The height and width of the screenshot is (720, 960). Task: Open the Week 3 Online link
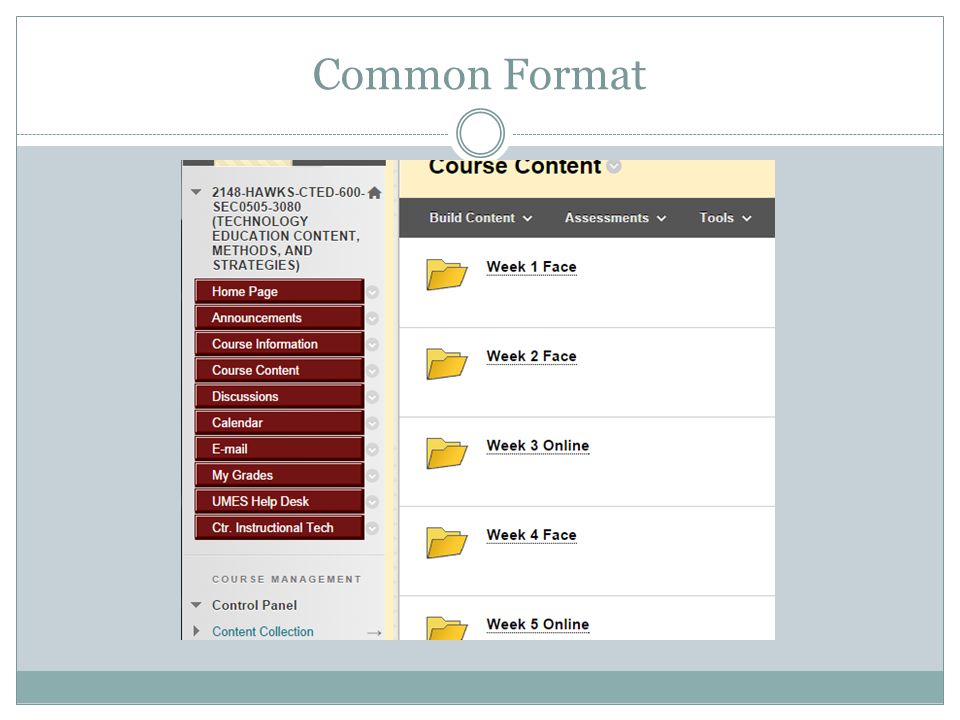click(538, 446)
